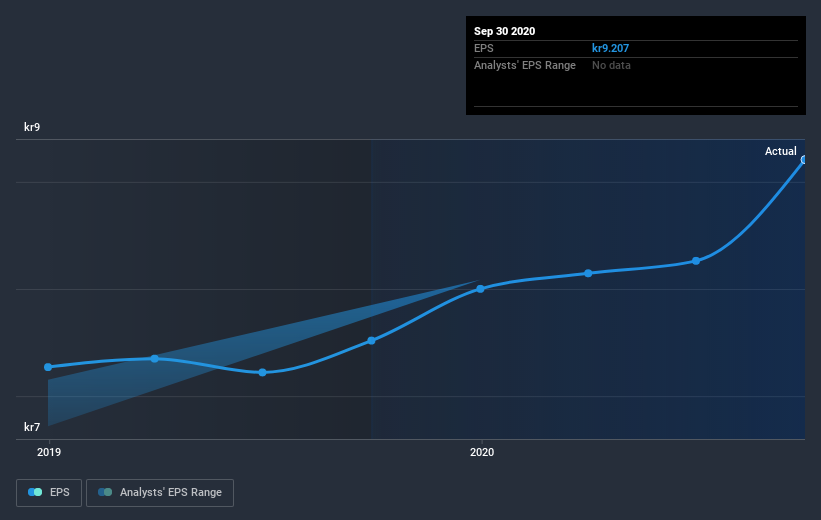Click the EPS data point at 2019 start
821x520 pixels.
click(x=48, y=367)
